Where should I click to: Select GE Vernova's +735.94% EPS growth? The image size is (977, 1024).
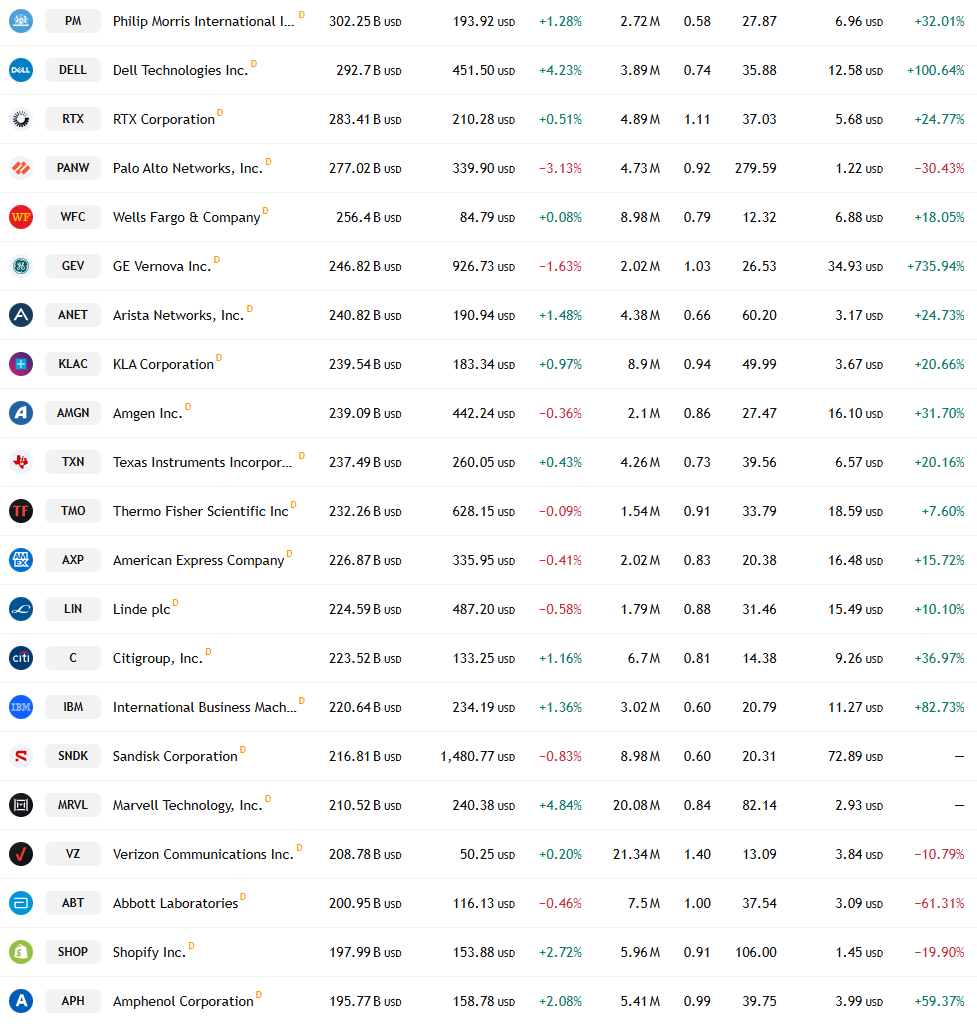(x=936, y=266)
